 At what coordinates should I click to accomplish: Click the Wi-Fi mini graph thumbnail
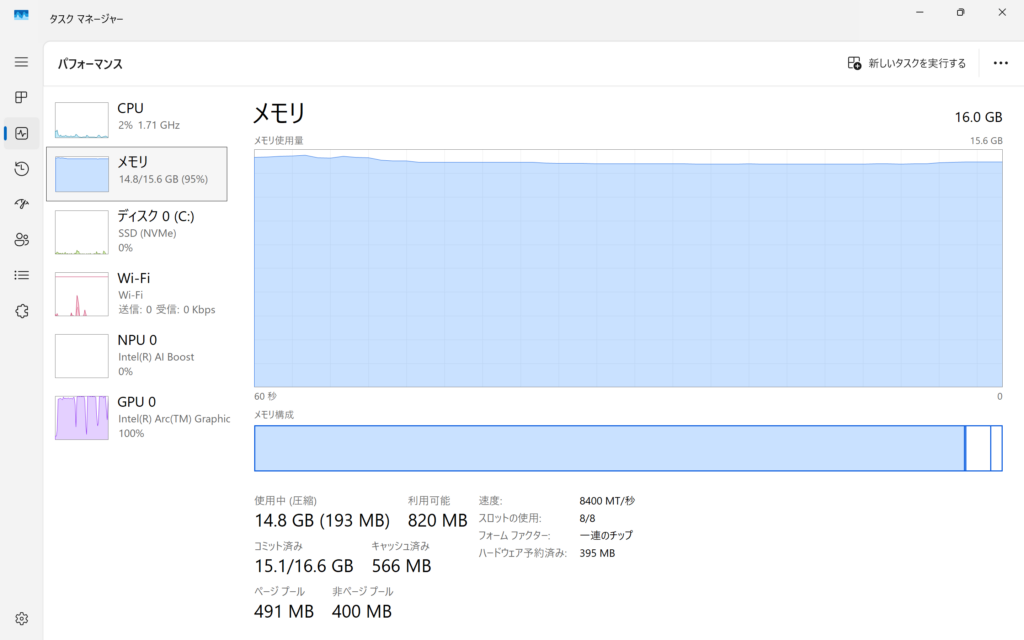click(x=82, y=295)
